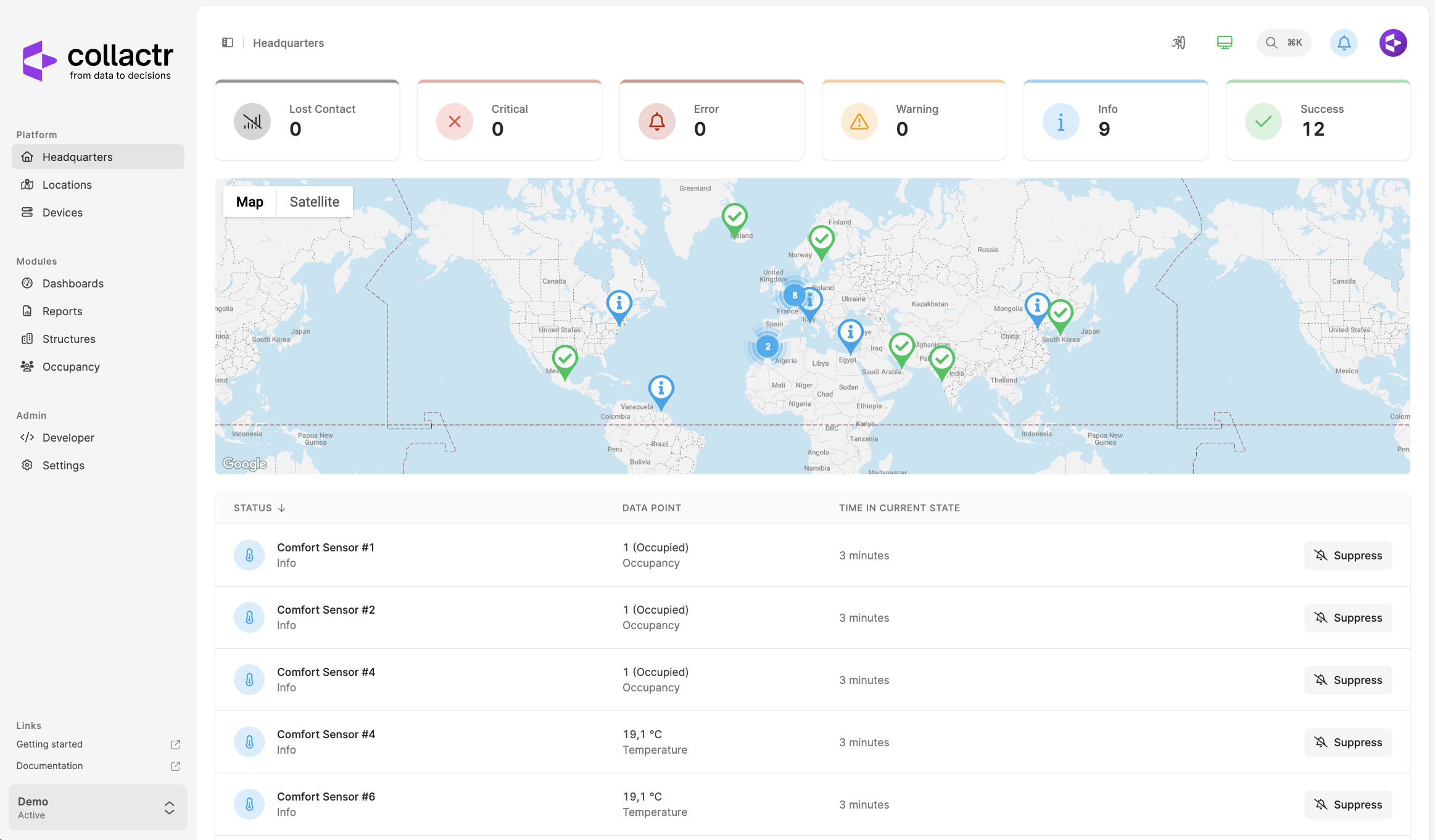Viewport: 1435px width, 840px height.
Task: Open the search command box
Action: coord(1284,43)
